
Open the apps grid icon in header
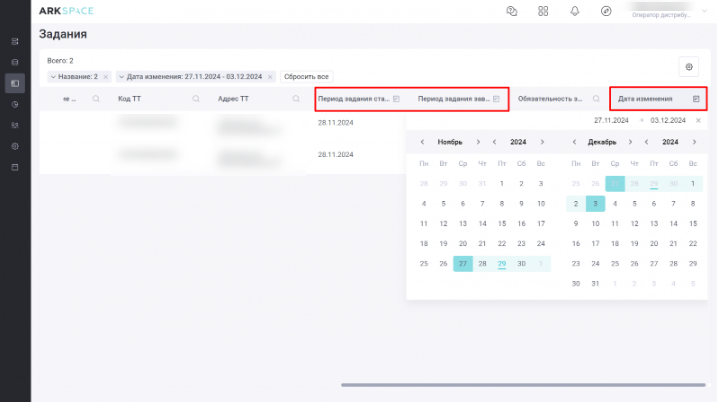click(x=543, y=11)
